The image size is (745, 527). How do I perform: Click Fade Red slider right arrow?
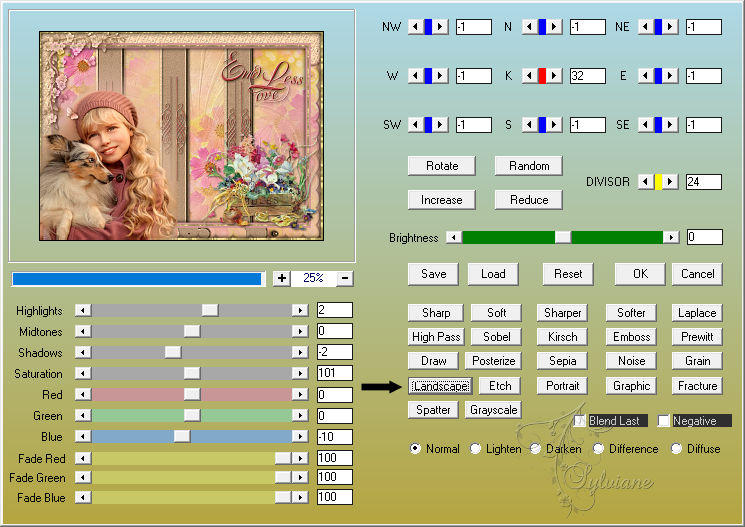300,458
